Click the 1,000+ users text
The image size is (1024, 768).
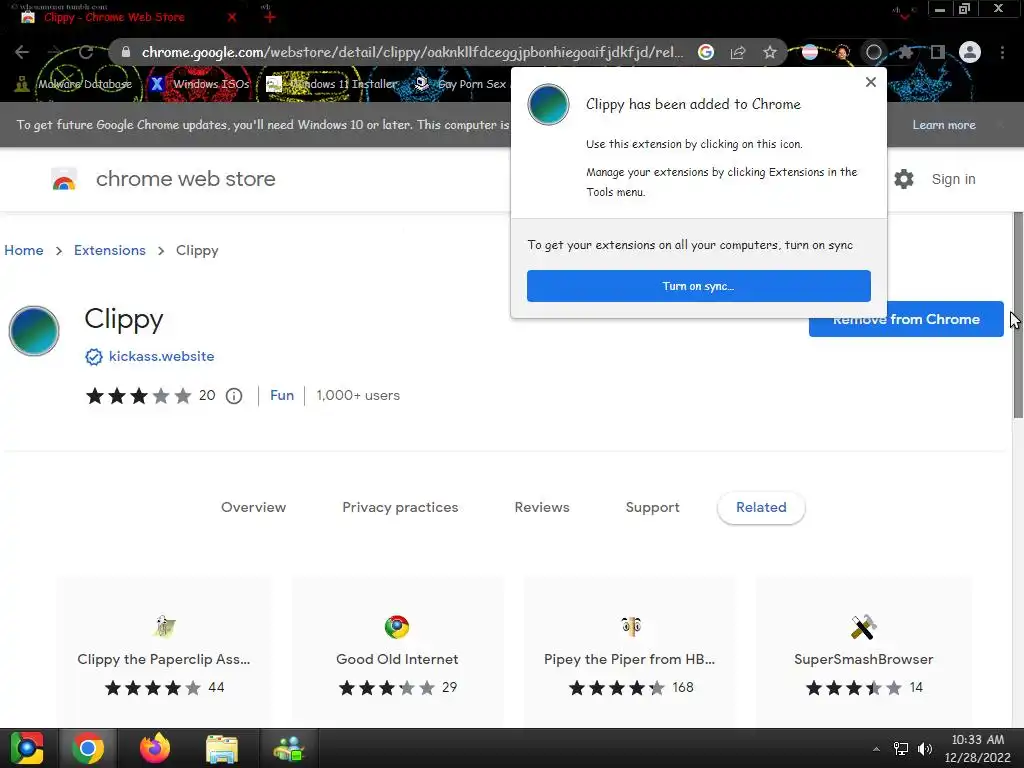click(358, 395)
